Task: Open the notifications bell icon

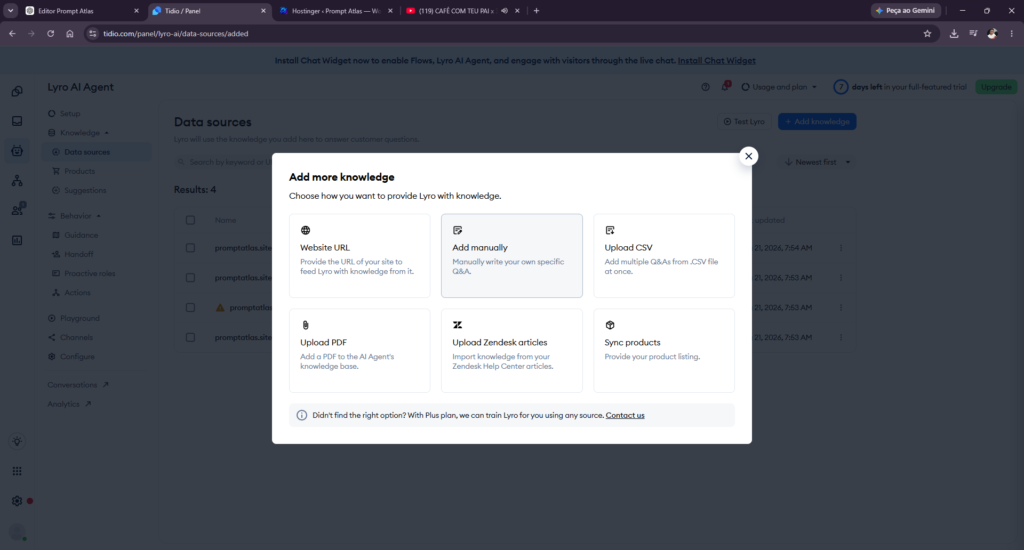Action: coord(725,86)
